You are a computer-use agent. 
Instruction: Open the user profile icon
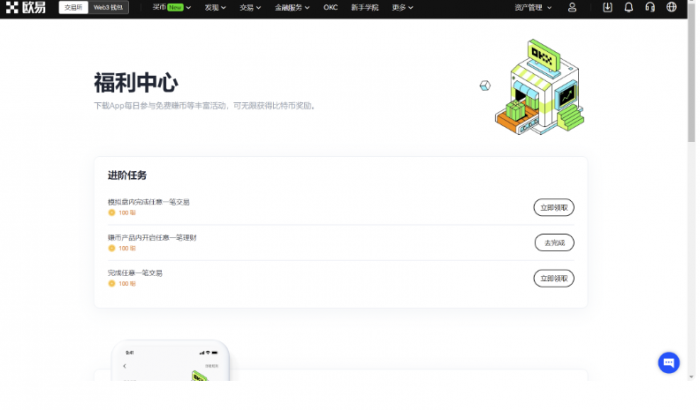click(x=572, y=7)
